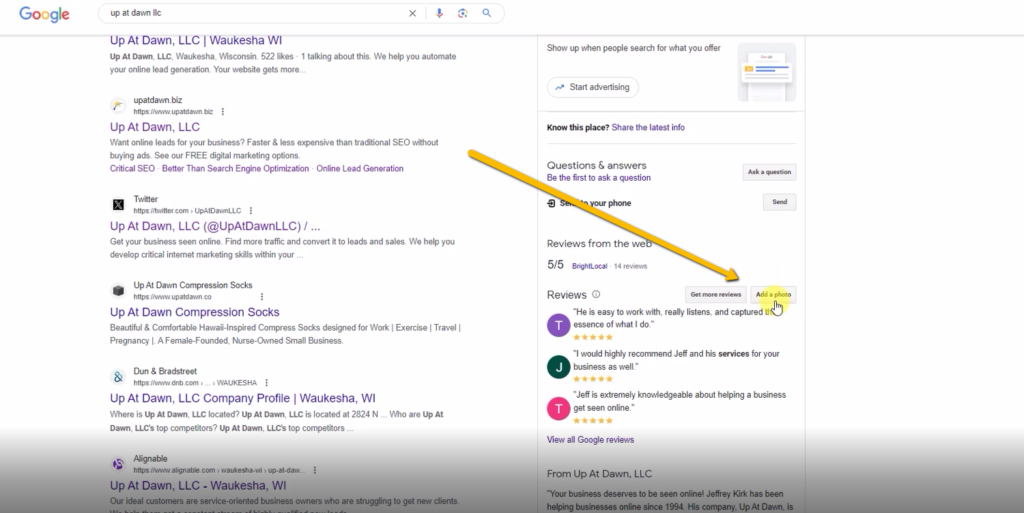Click Share the latest info link
1024x513 pixels.
648,127
